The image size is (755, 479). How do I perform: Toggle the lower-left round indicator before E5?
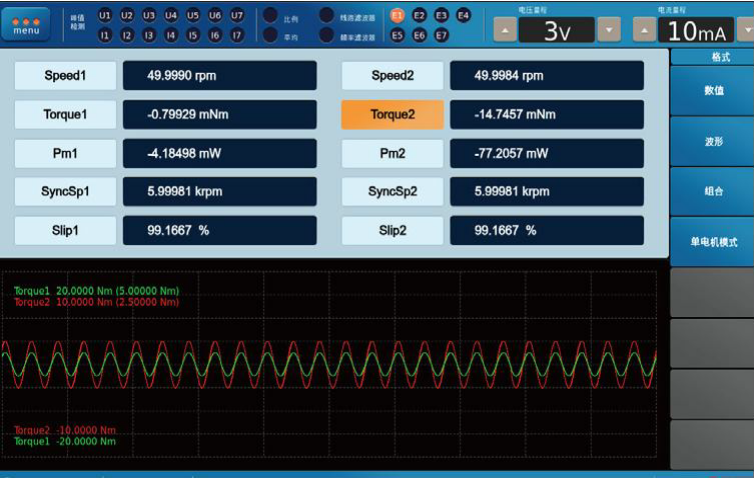point(271,35)
